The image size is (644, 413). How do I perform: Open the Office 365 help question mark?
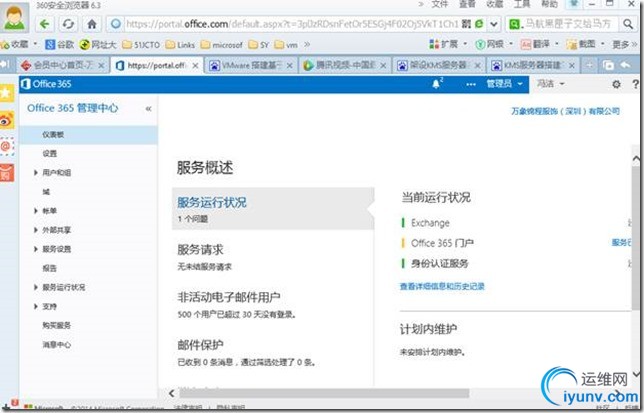(635, 84)
